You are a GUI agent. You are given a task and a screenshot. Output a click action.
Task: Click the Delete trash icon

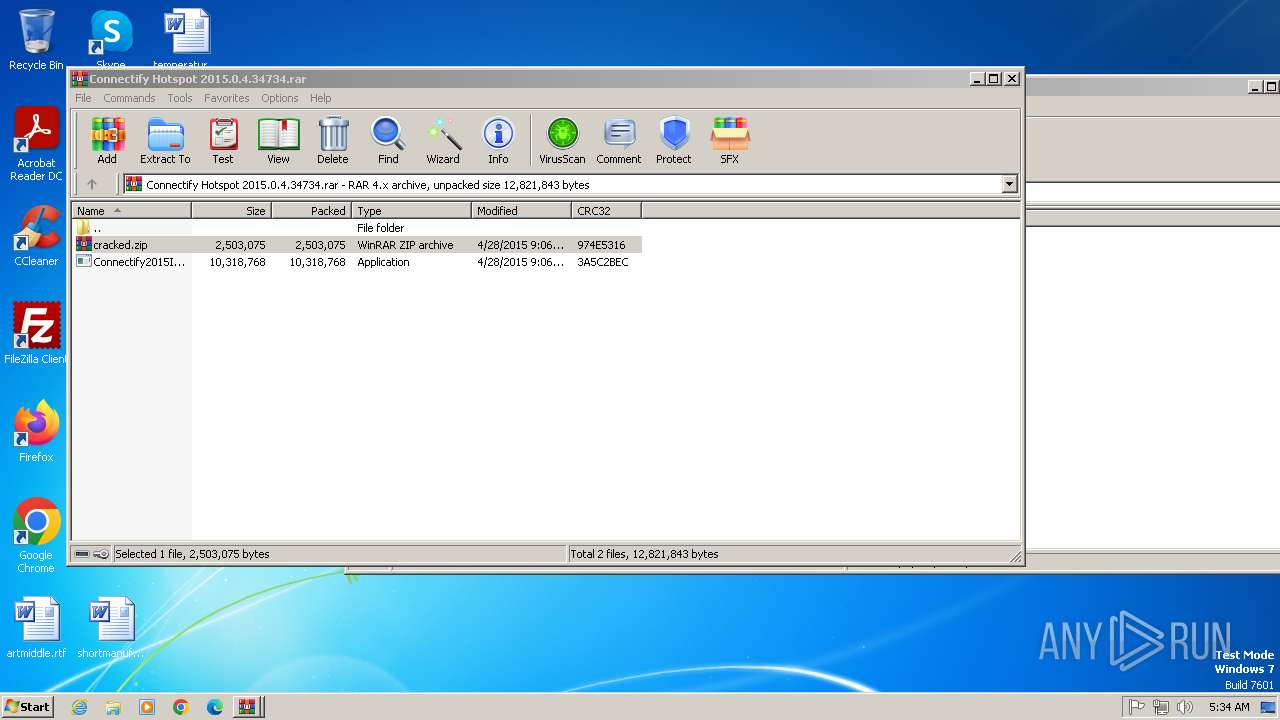(333, 140)
